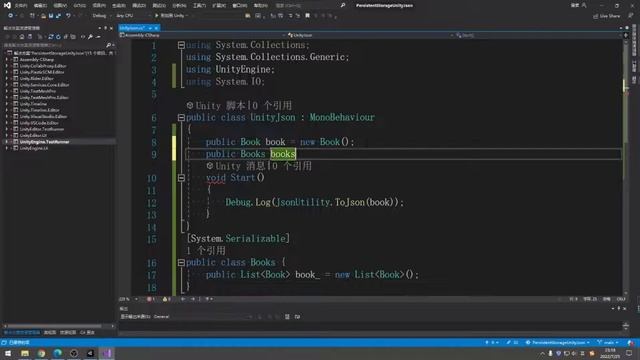Viewport: 640px width, 360px height.
Task: Click the Save file toolbar icon
Action: coord(51,16)
